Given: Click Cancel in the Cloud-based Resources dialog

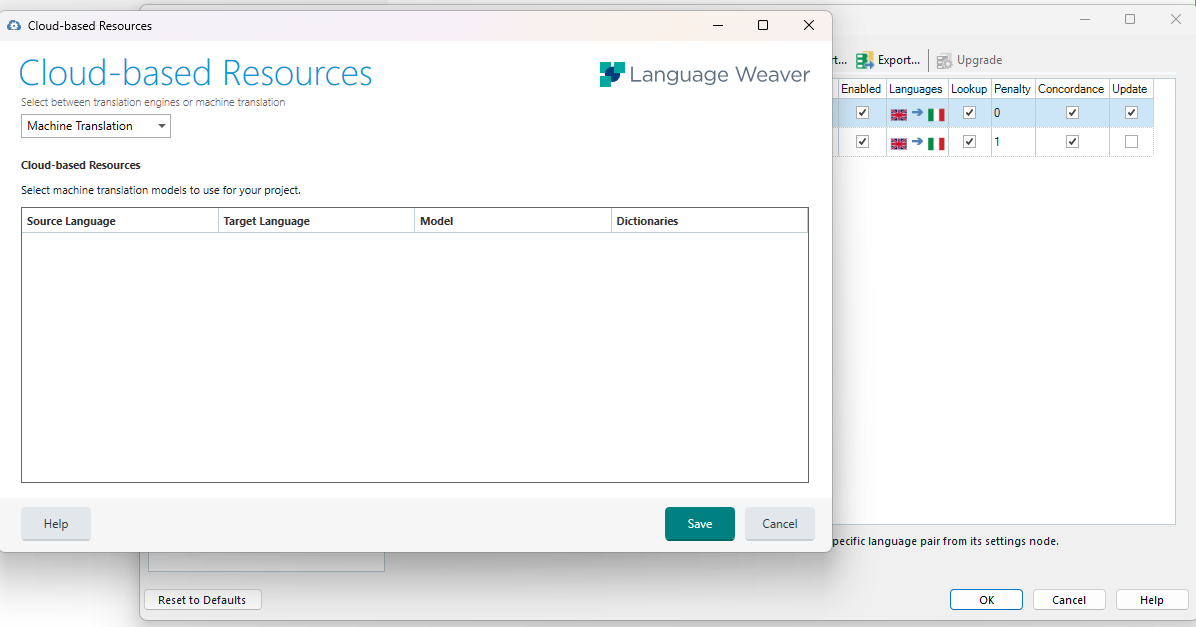Looking at the screenshot, I should click(779, 523).
